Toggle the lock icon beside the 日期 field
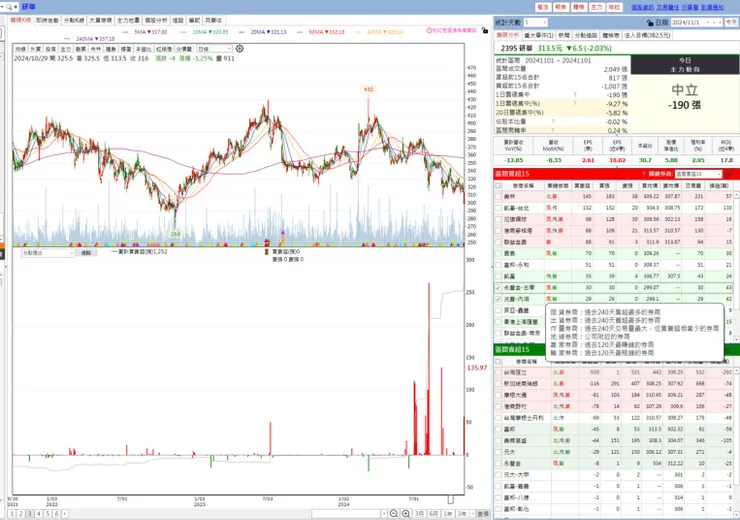 (x=650, y=23)
